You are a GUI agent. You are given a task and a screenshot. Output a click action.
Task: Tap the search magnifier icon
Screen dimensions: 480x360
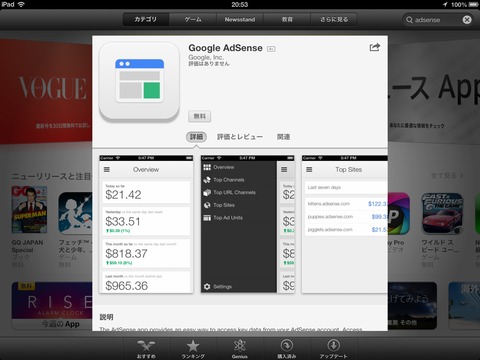tap(409, 20)
